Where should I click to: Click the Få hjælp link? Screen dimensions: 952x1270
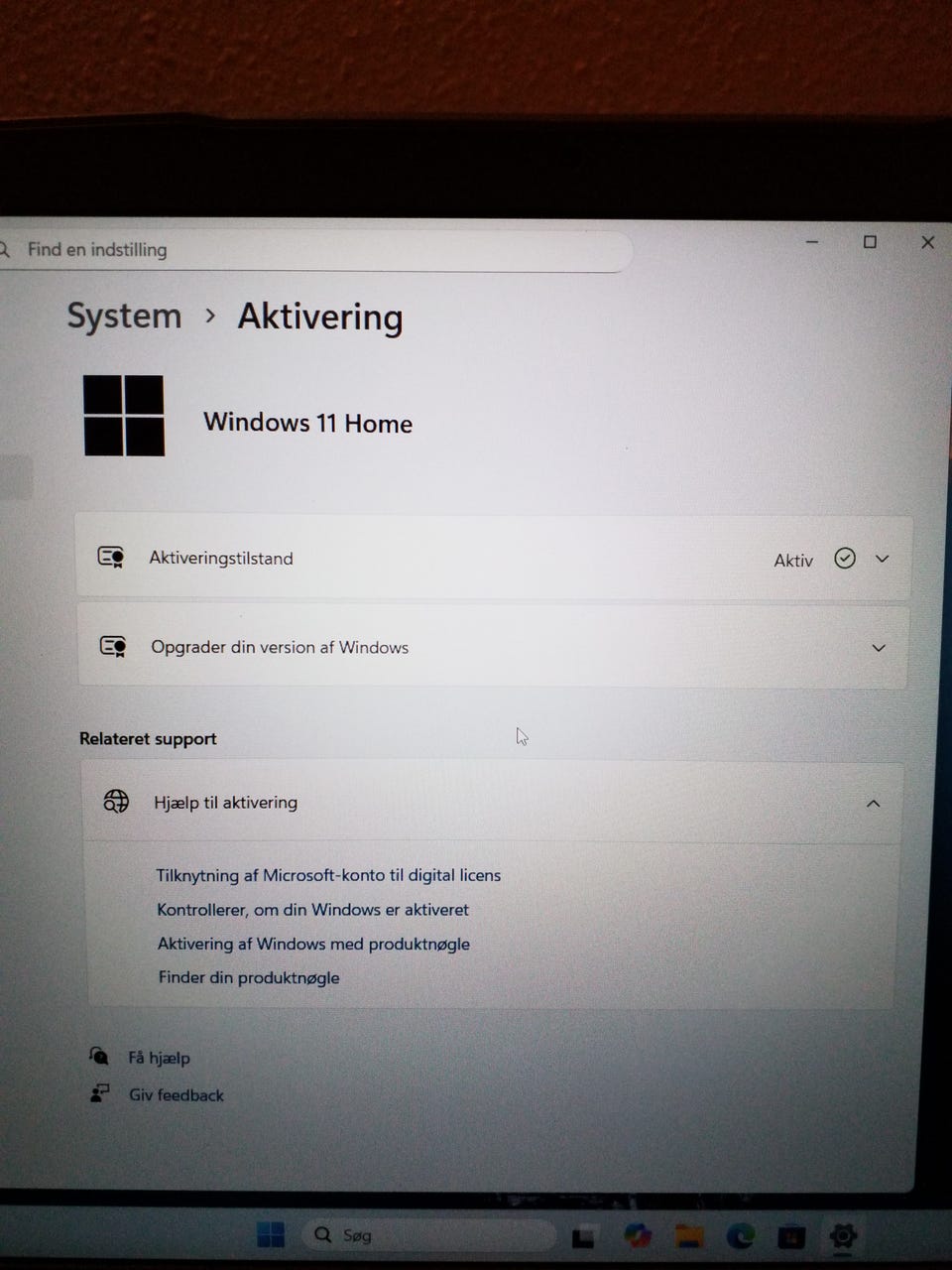pyautogui.click(x=159, y=1058)
